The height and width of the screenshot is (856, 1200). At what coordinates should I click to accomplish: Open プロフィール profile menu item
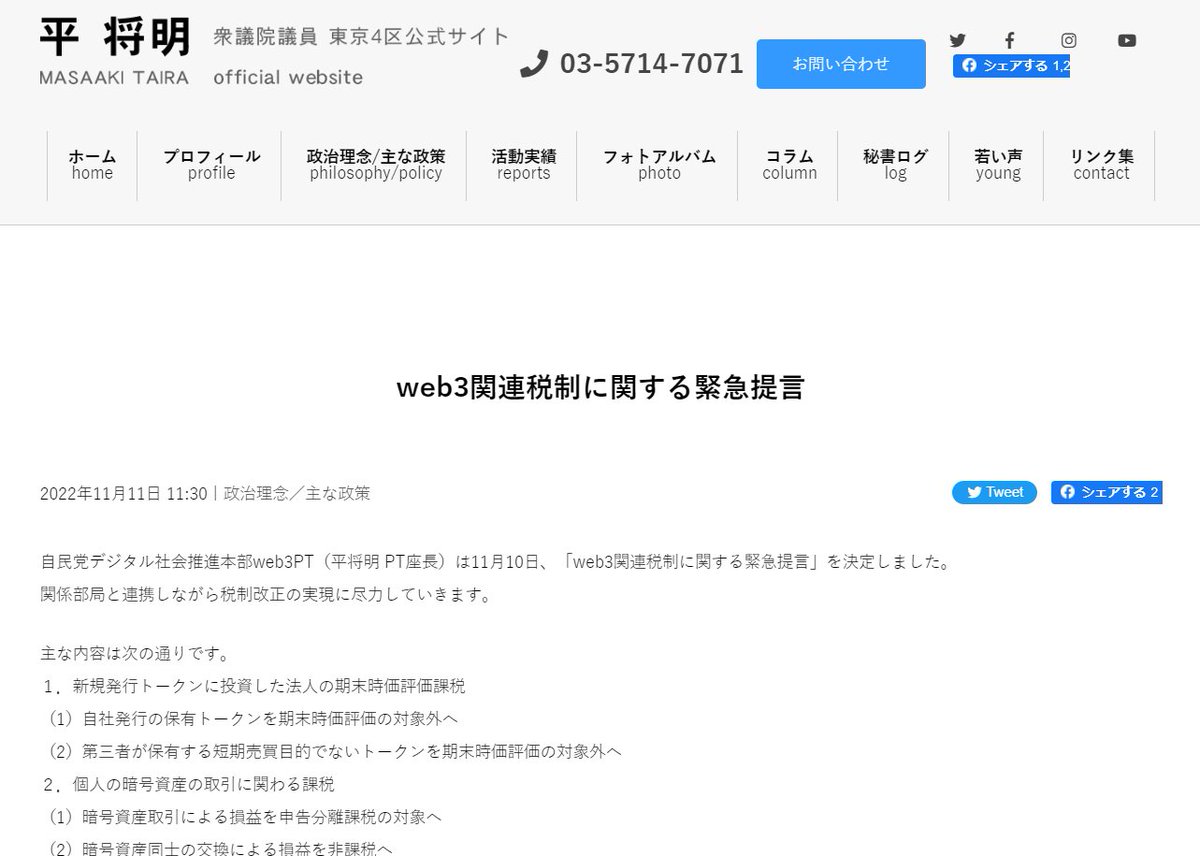[212, 165]
